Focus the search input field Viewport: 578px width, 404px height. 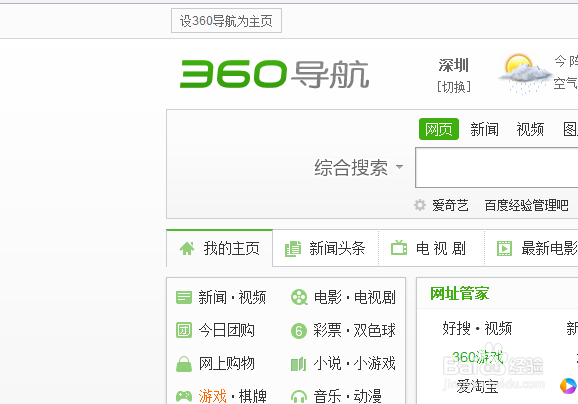(x=497, y=167)
